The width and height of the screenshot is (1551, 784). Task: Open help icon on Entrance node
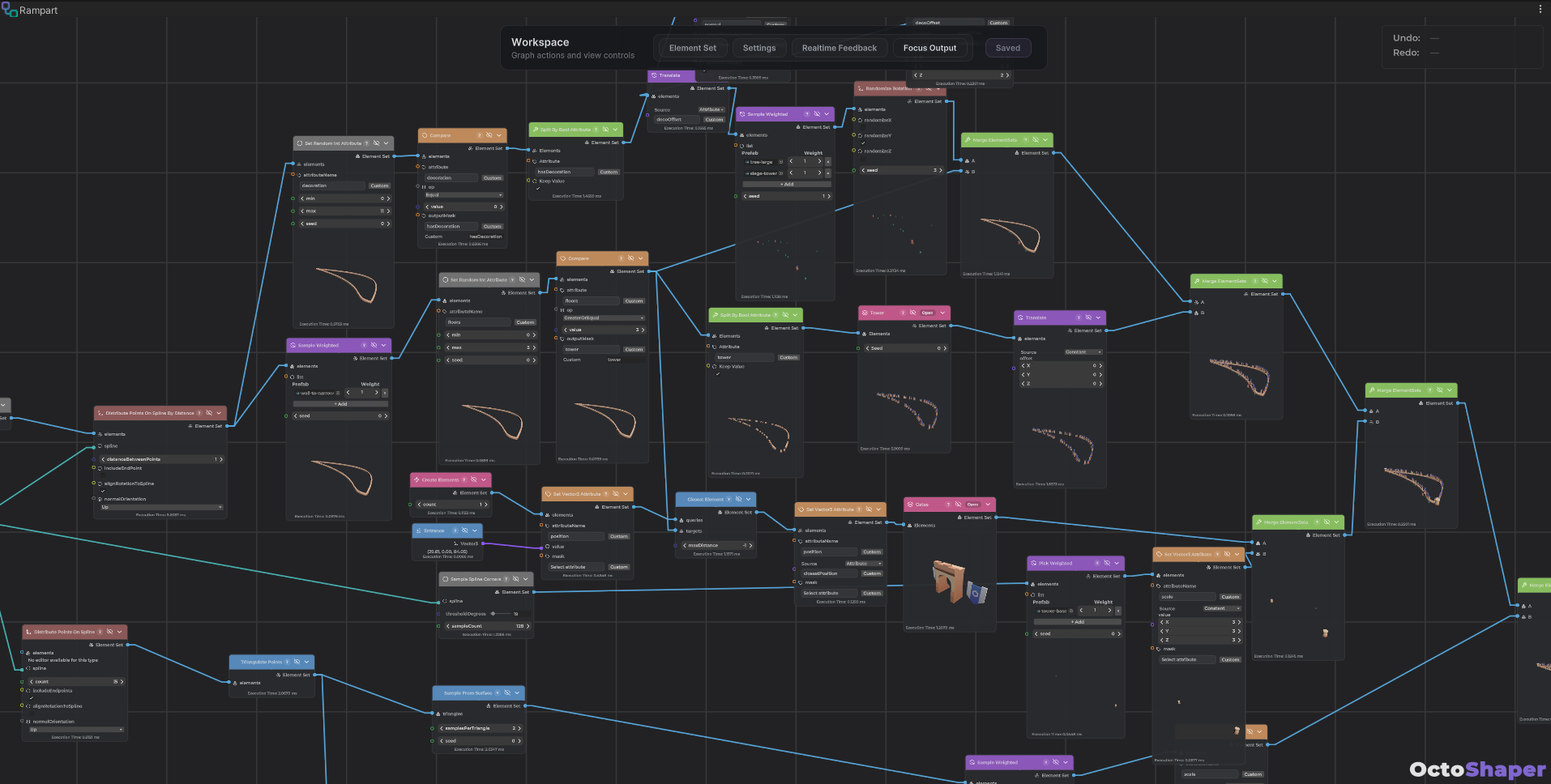click(455, 530)
